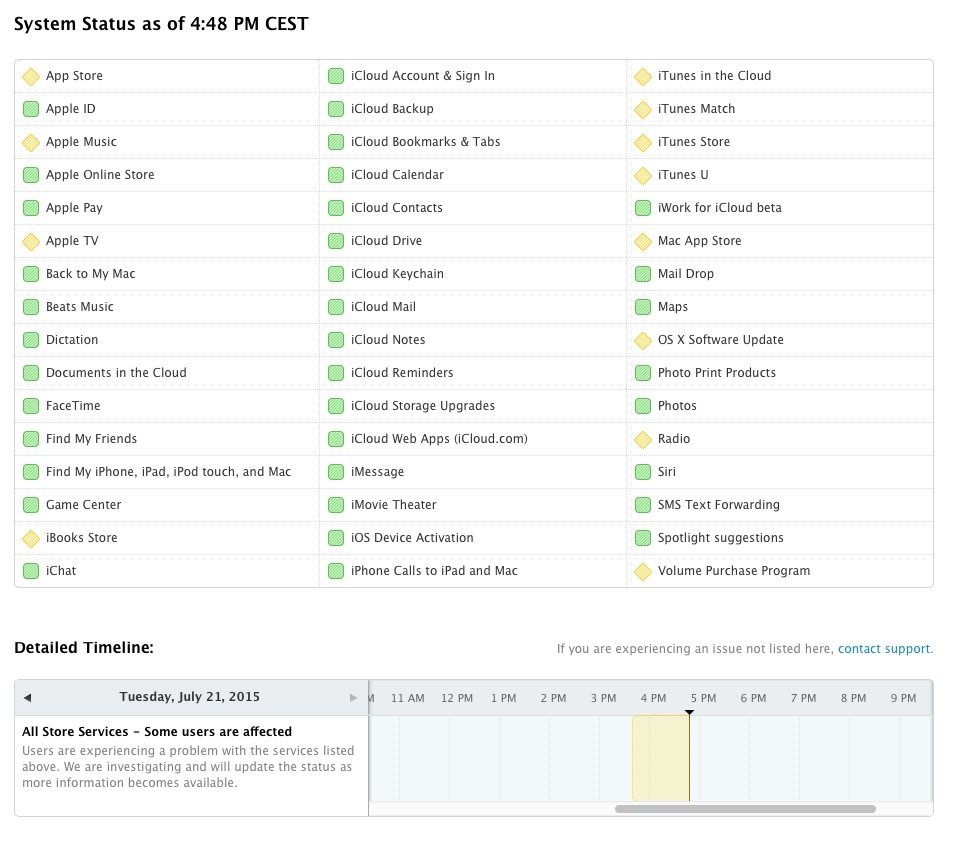This screenshot has height=847, width=953.
Task: Click the yellow status icon for iTunes Store
Action: tap(642, 143)
